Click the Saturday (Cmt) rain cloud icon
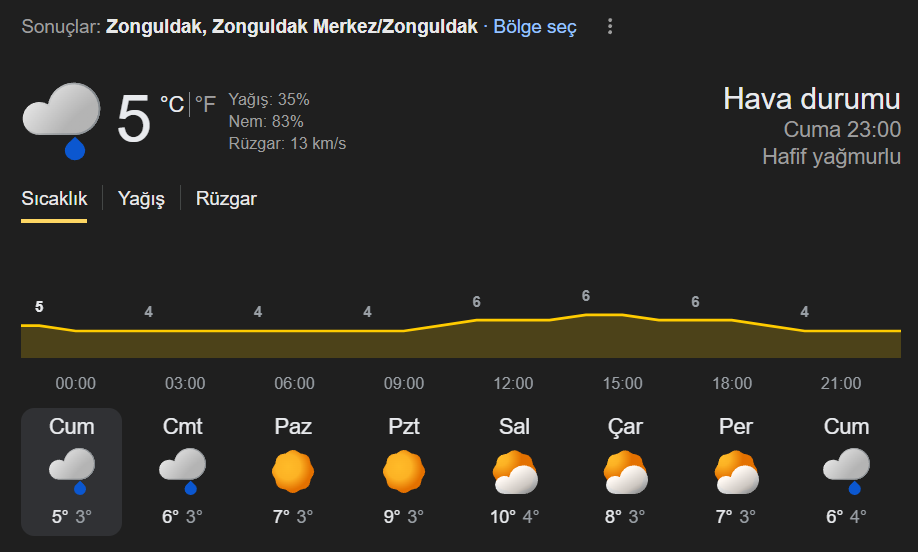918x552 pixels. click(x=182, y=470)
